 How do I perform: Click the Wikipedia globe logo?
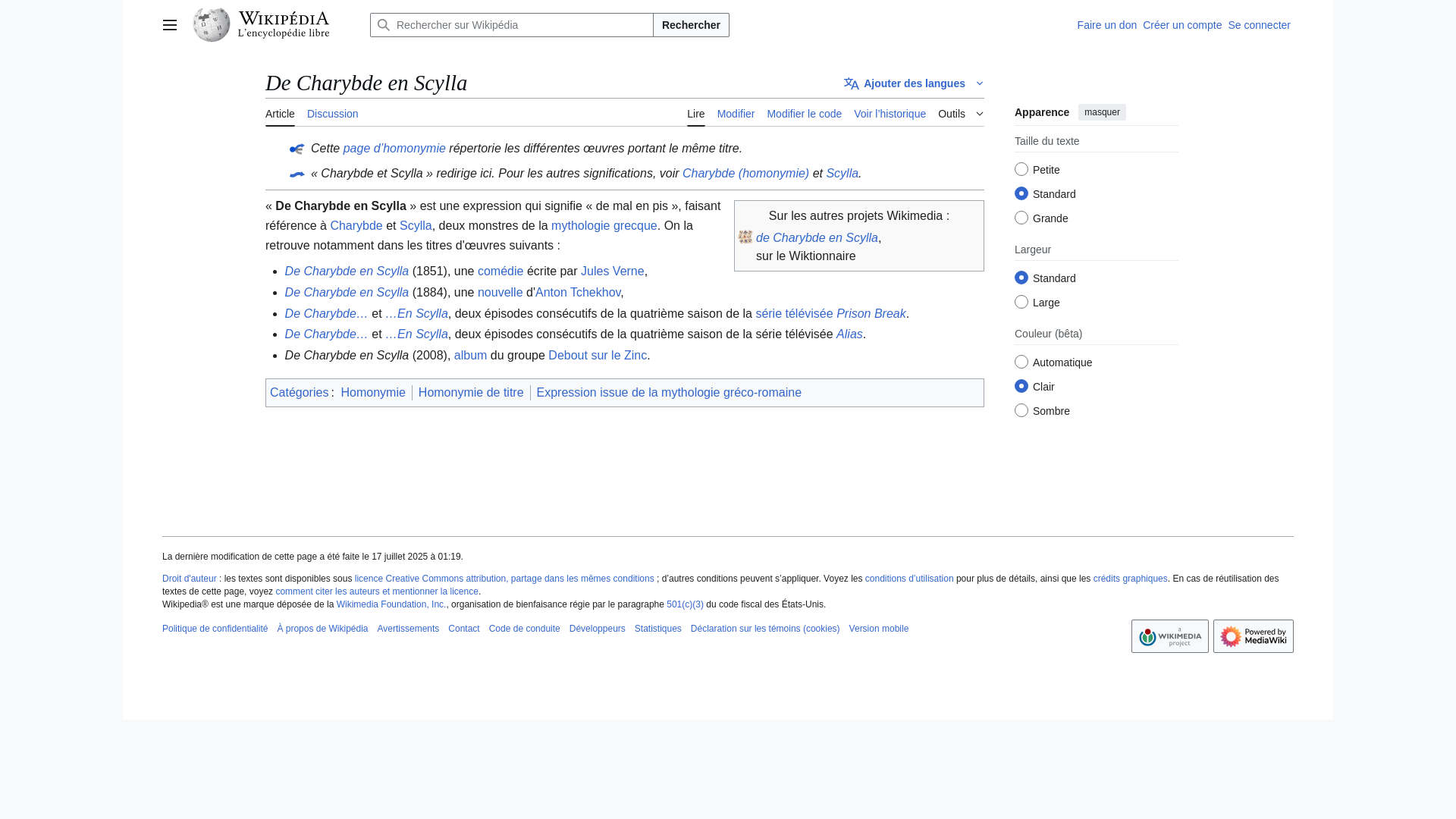pos(212,25)
